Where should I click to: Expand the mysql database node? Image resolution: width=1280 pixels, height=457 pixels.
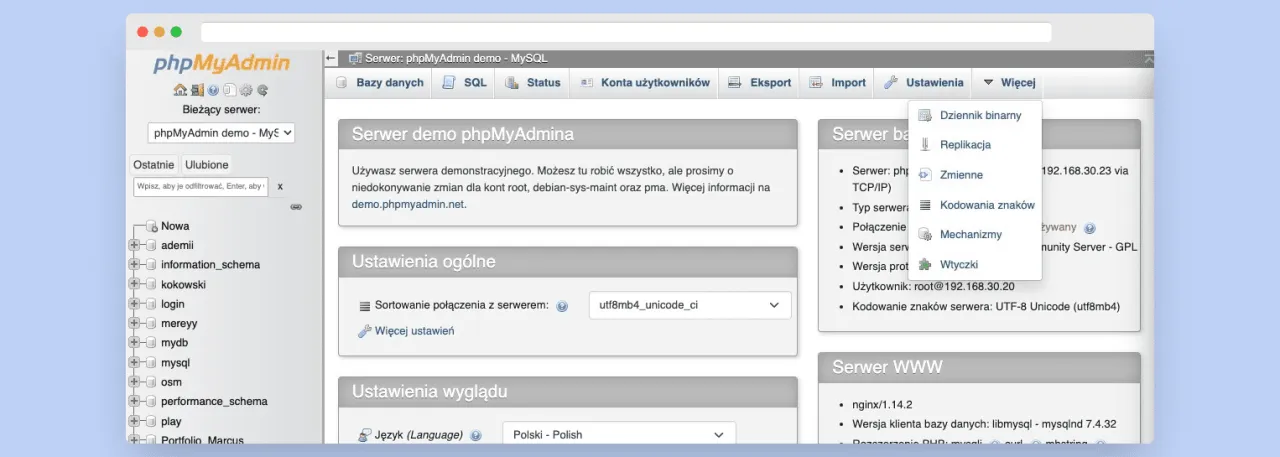click(134, 362)
